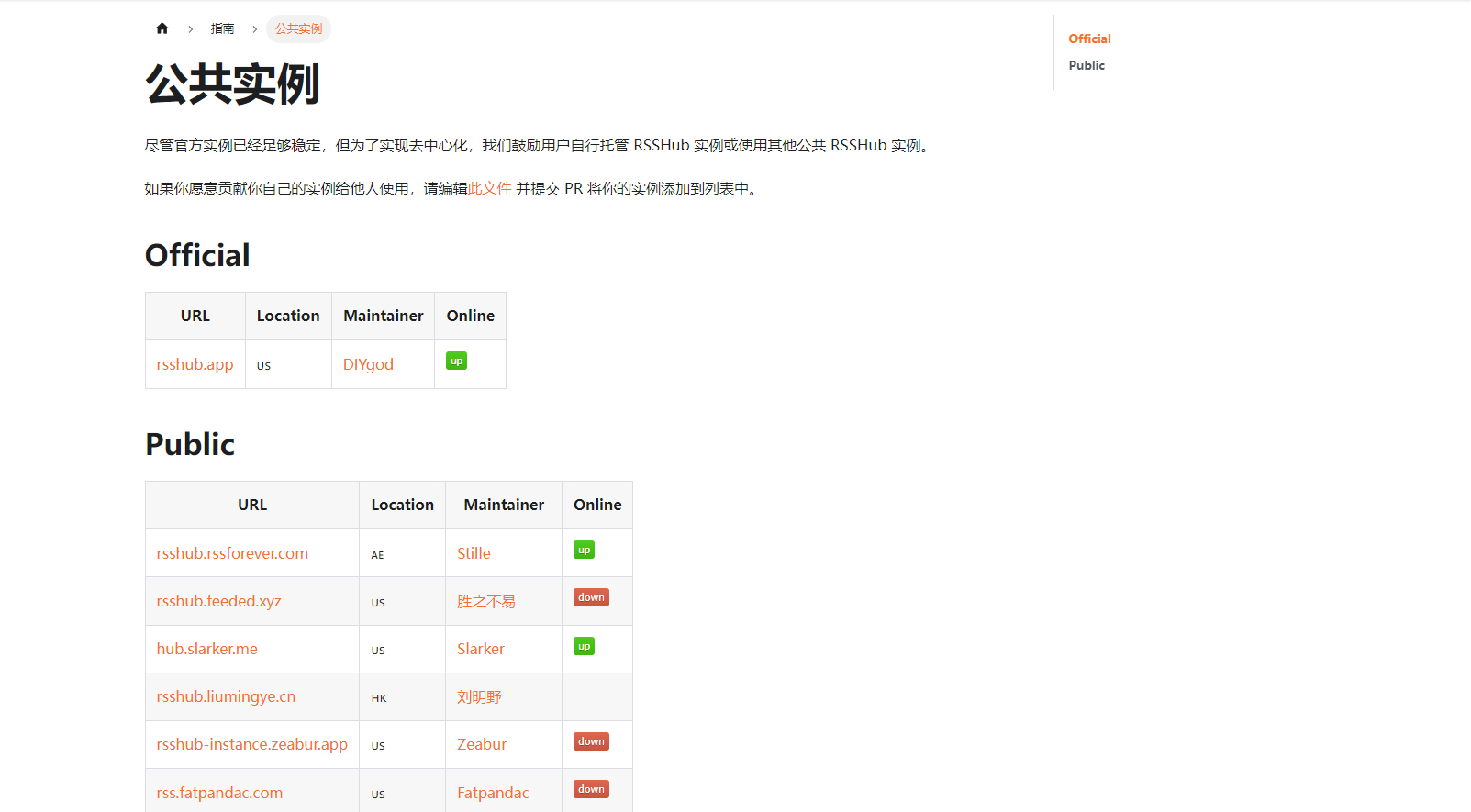This screenshot has width=1471, height=812.
Task: Click the Maintainer header in Official table
Action: (x=383, y=316)
